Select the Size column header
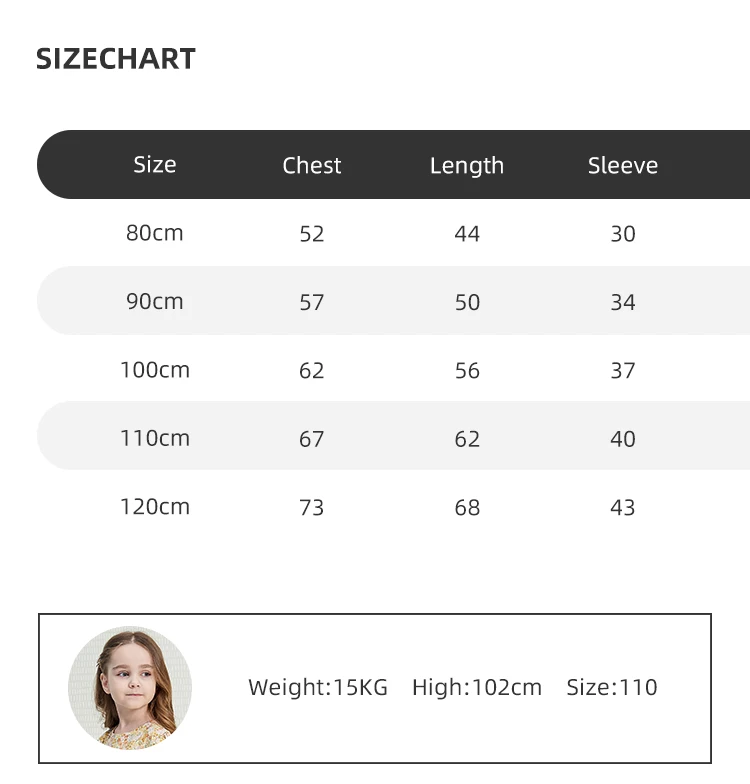The image size is (750, 784). (155, 165)
